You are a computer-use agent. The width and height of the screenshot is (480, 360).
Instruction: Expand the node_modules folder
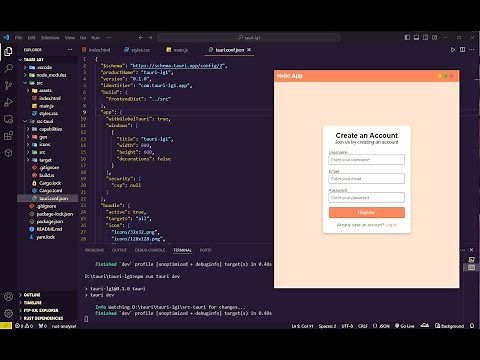(51, 75)
